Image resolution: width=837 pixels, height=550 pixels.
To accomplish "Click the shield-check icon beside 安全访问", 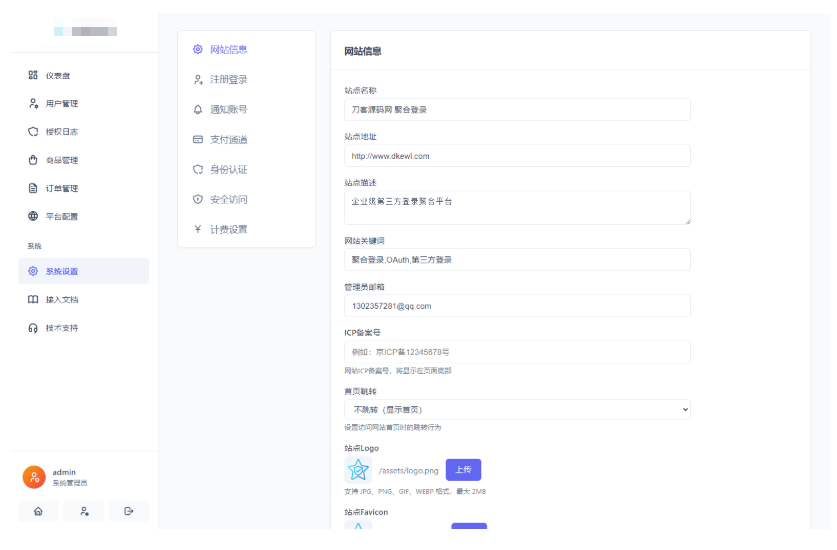I will (x=198, y=199).
